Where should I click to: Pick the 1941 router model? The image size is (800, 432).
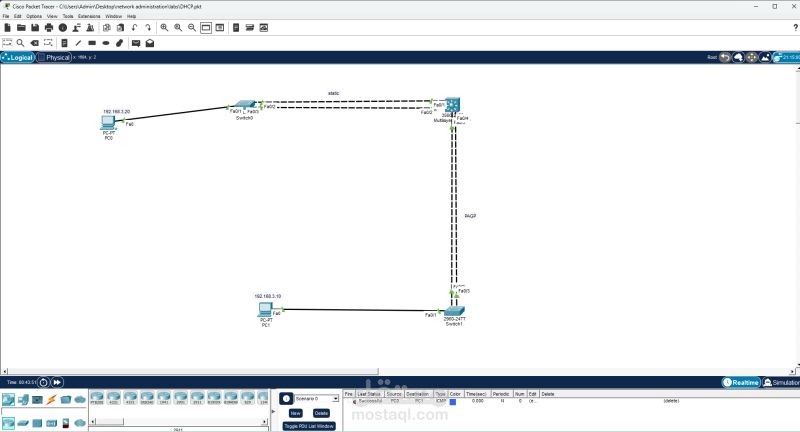tap(164, 398)
